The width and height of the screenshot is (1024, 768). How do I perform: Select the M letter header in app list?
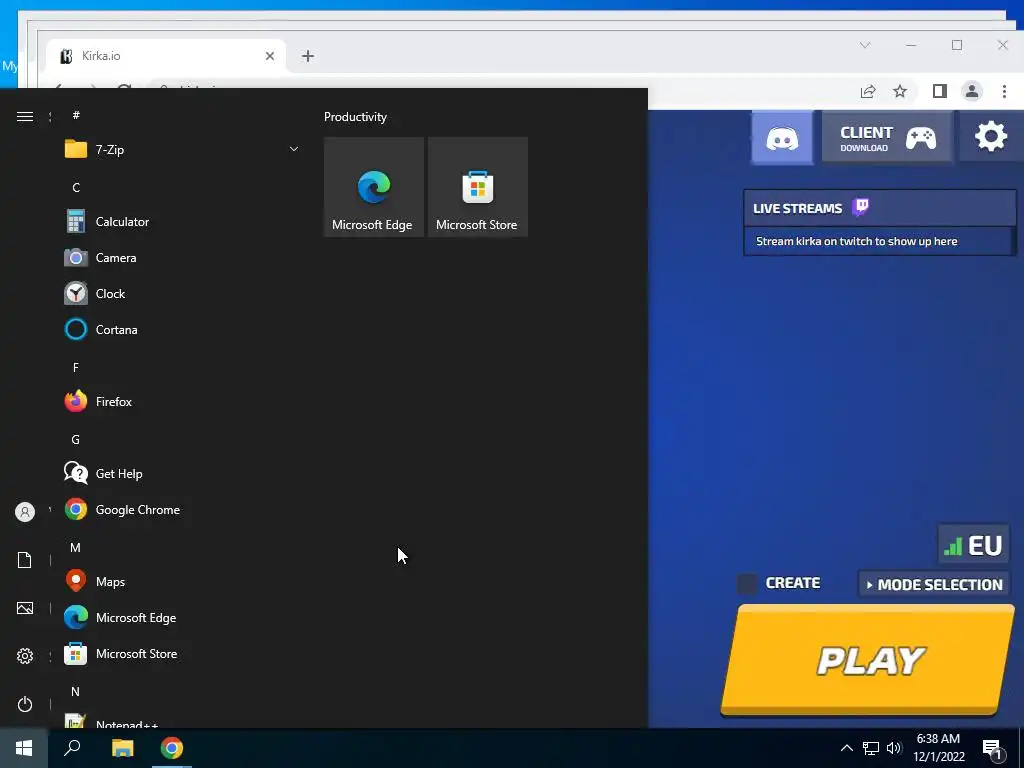(76, 547)
